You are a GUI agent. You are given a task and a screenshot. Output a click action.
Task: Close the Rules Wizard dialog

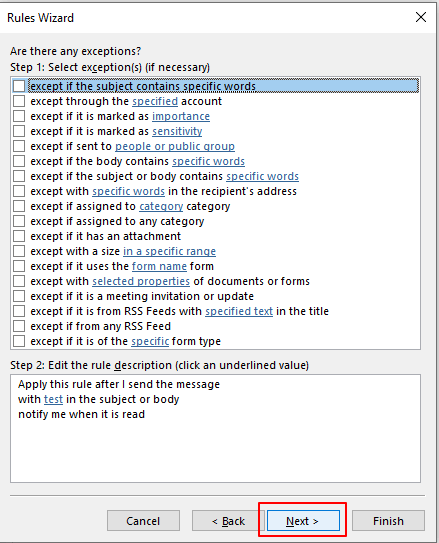coord(421,17)
